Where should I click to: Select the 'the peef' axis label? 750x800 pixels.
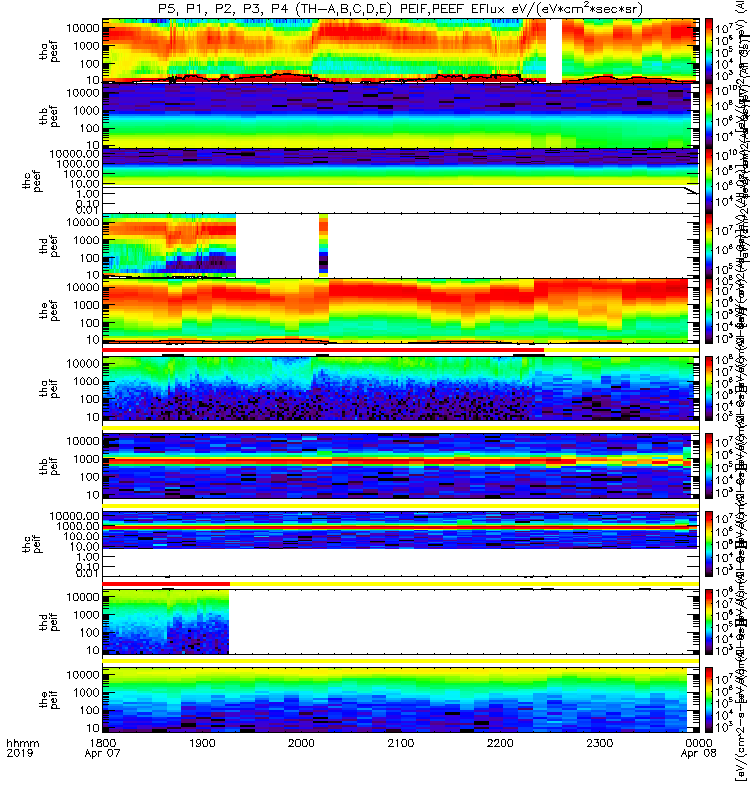(x=49, y=311)
